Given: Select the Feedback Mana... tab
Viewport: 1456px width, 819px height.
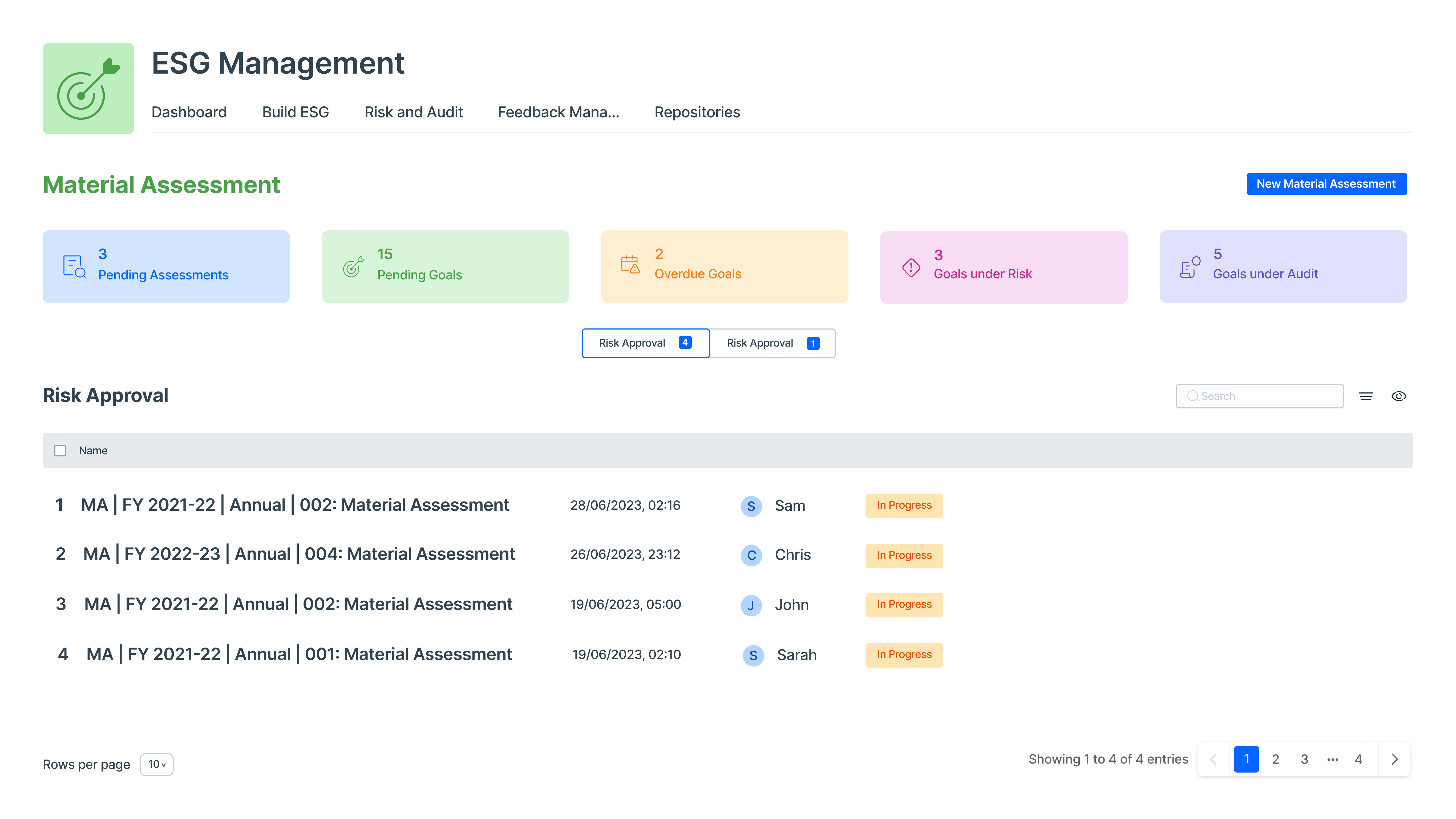Looking at the screenshot, I should coord(559,112).
